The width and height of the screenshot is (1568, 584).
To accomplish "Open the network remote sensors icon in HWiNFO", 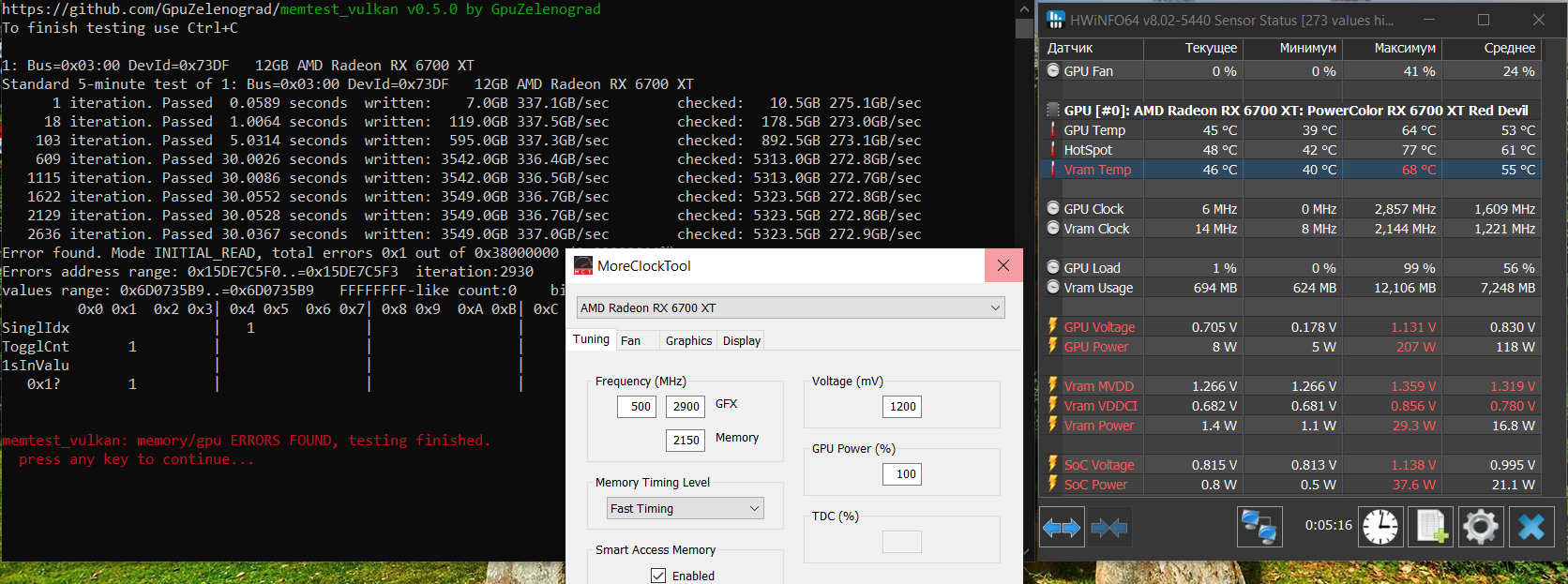I will 1259,527.
